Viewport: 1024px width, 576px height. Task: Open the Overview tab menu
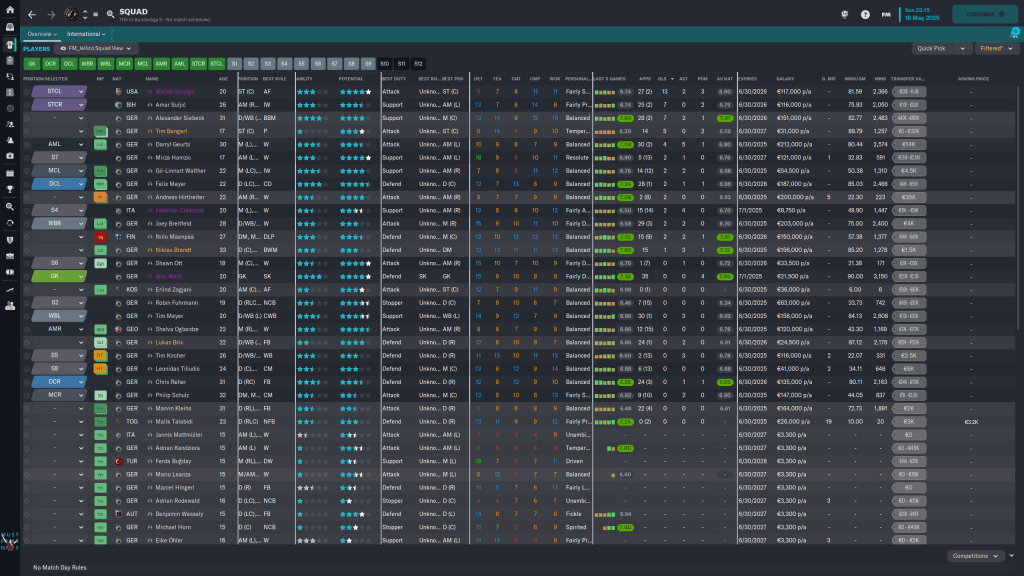click(43, 34)
